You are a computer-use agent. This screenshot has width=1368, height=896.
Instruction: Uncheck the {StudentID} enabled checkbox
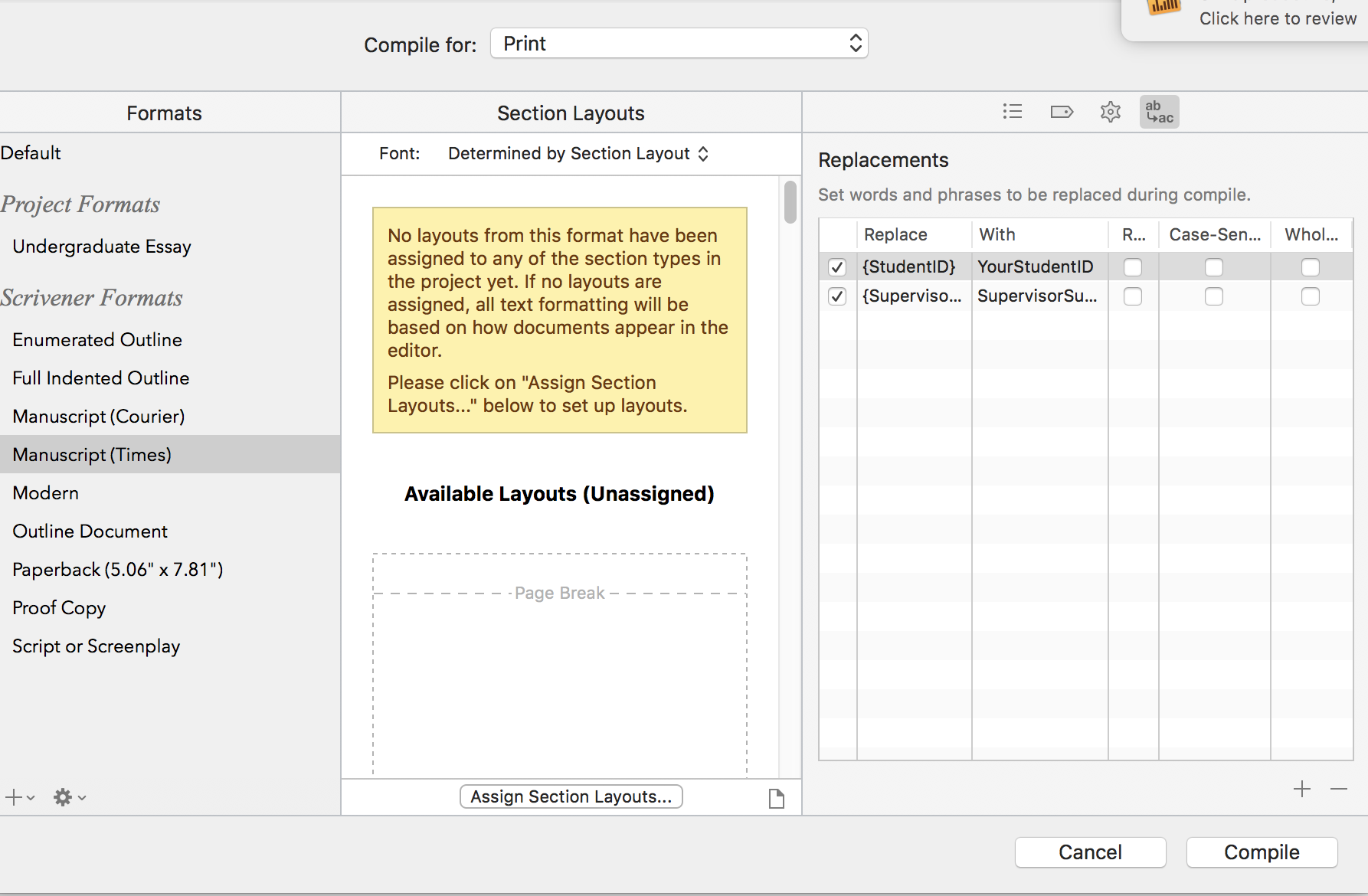837,267
